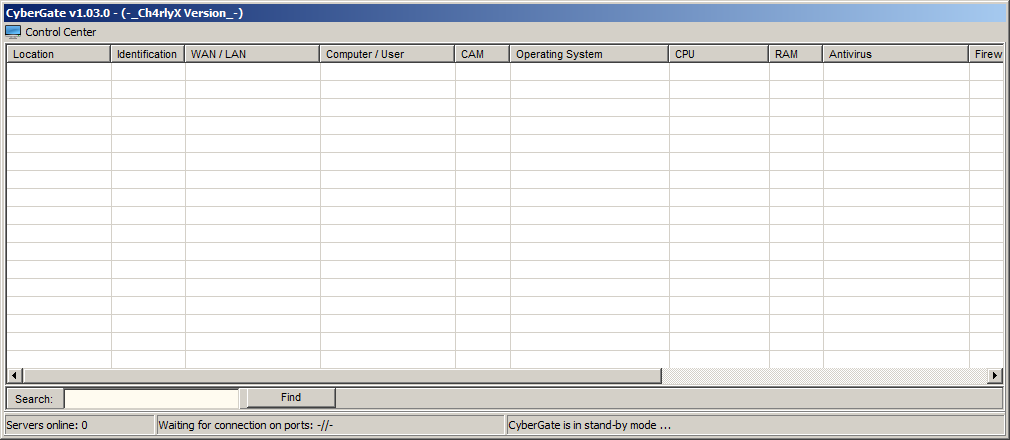Image resolution: width=1010 pixels, height=440 pixels.
Task: Sort the list by CAM column
Action: (482, 54)
